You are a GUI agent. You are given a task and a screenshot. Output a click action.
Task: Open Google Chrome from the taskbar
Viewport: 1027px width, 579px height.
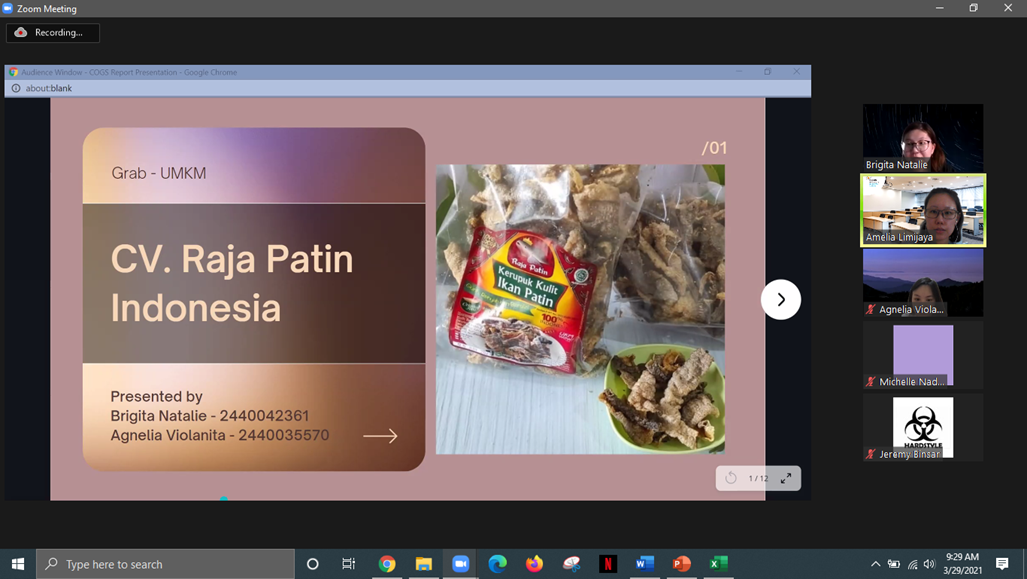tap(387, 564)
